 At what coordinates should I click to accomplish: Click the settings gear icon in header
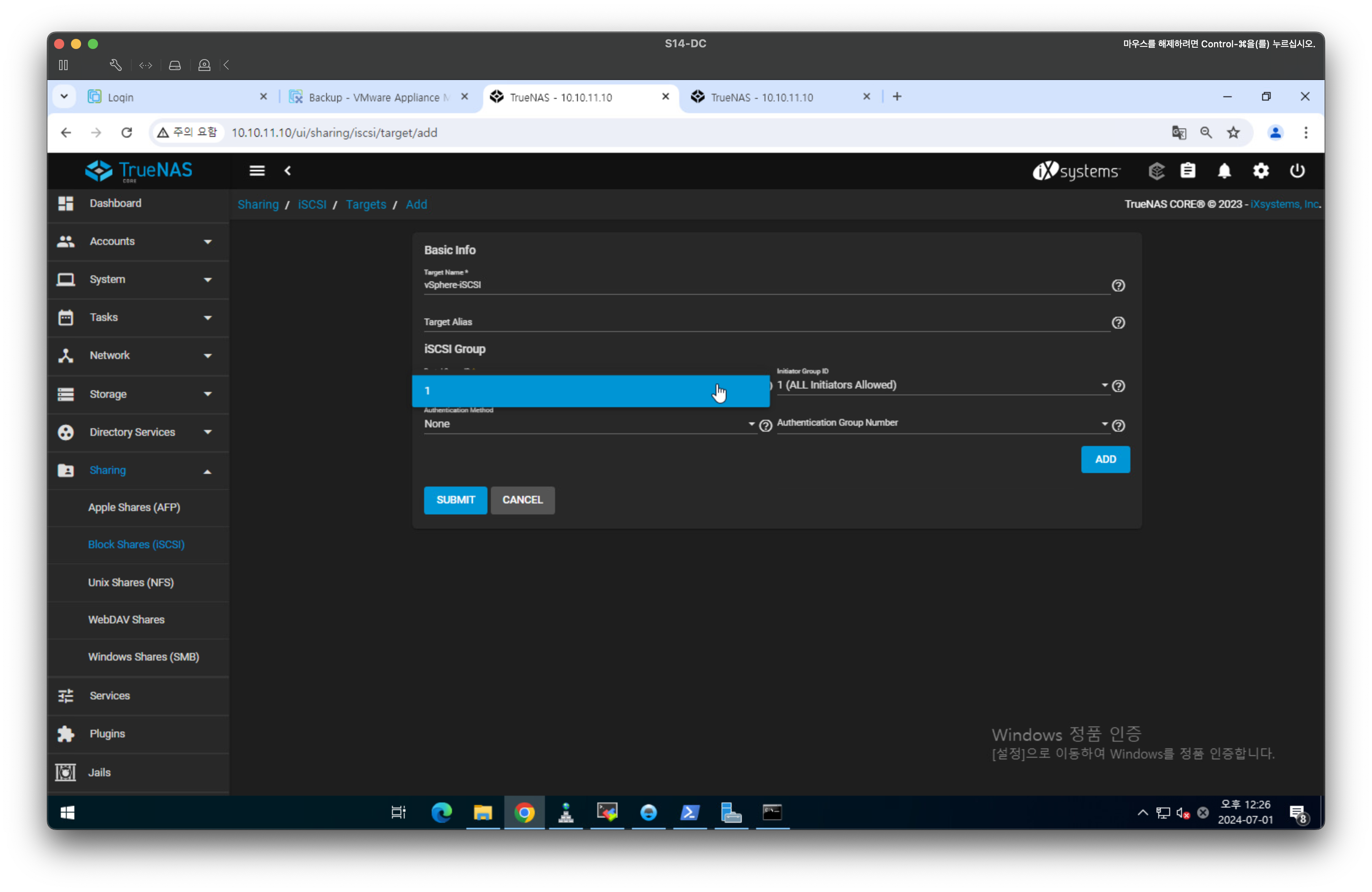click(1261, 171)
